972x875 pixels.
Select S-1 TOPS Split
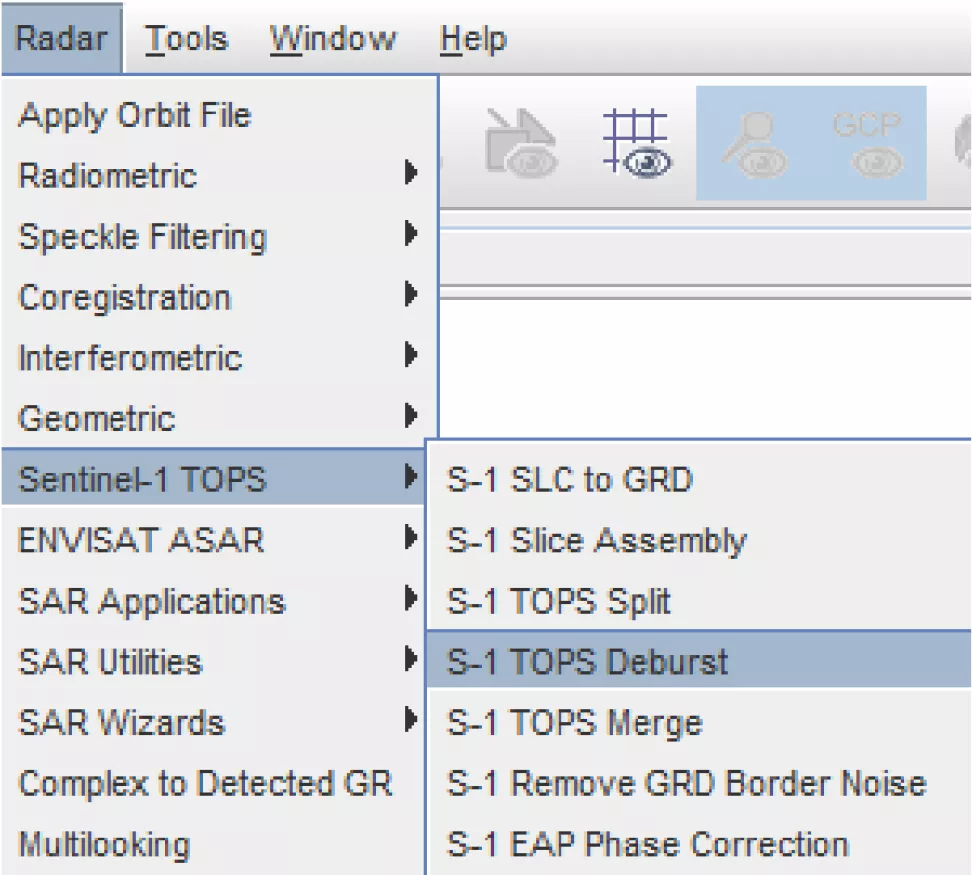pyautogui.click(x=699, y=600)
